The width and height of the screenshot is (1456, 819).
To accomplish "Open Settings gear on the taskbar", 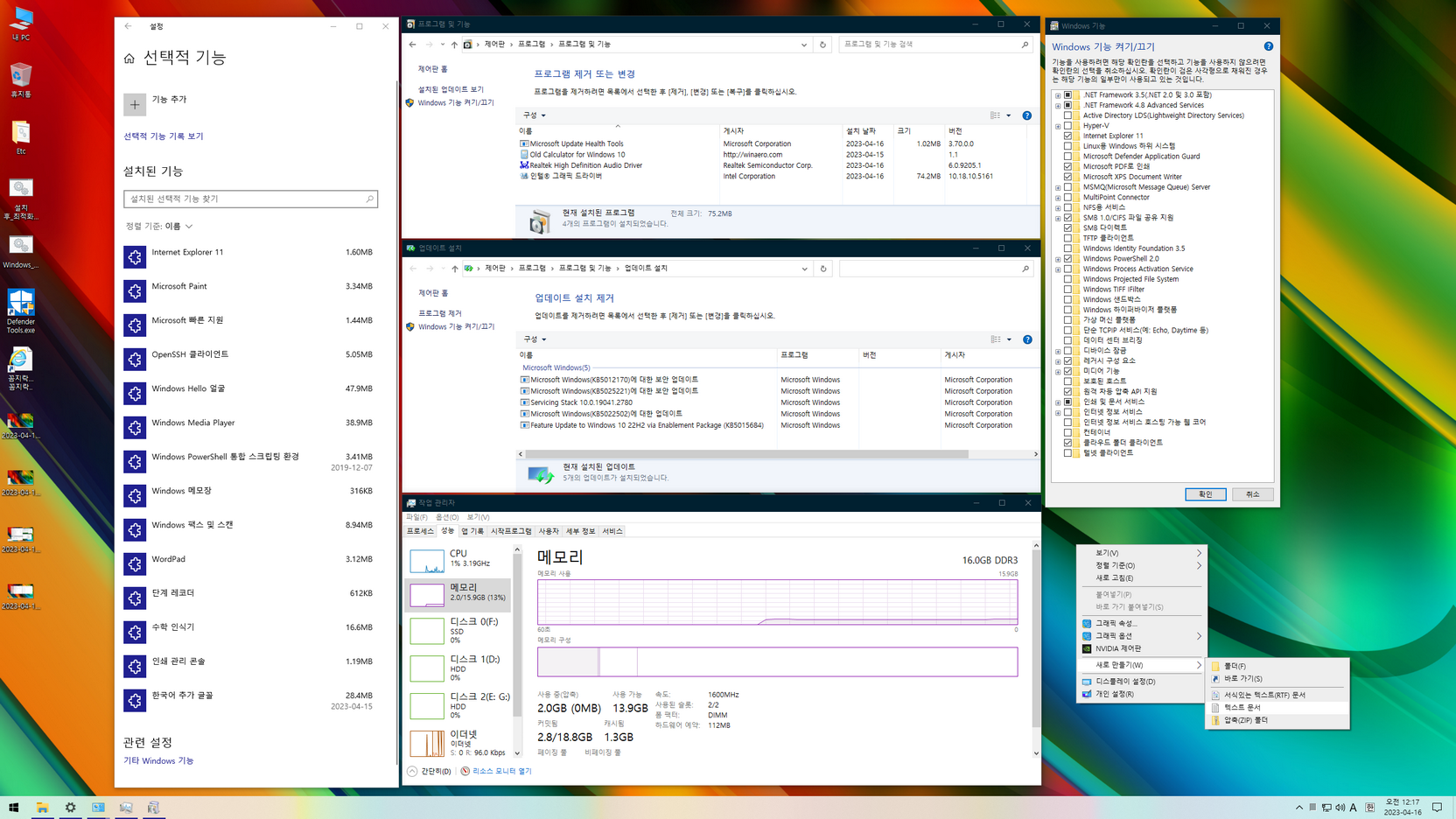I will (x=70, y=808).
